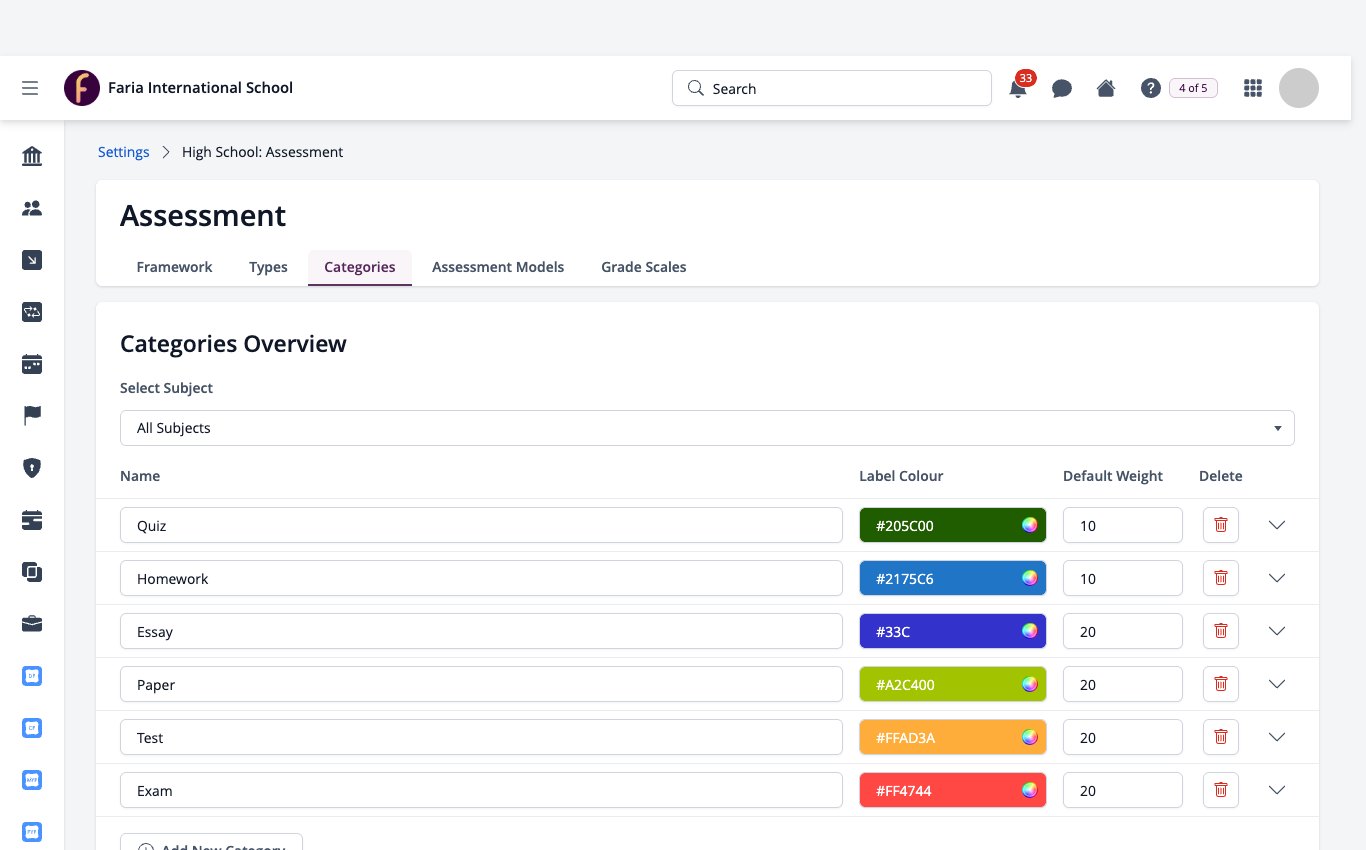Expand the Test category row chevron
The image size is (1366, 850).
(x=1276, y=737)
